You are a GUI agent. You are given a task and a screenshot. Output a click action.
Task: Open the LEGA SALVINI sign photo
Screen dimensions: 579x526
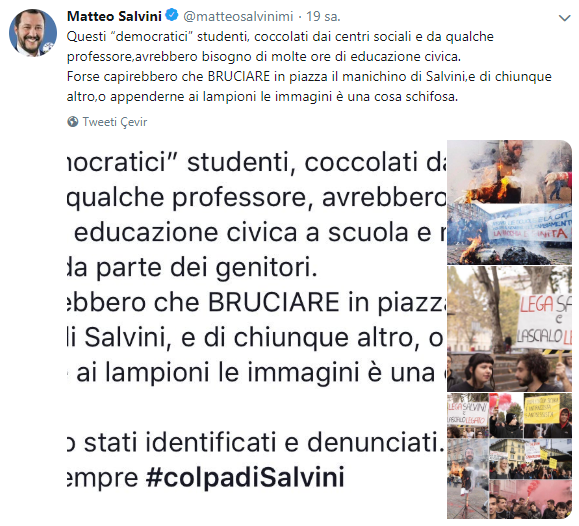tap(509, 308)
